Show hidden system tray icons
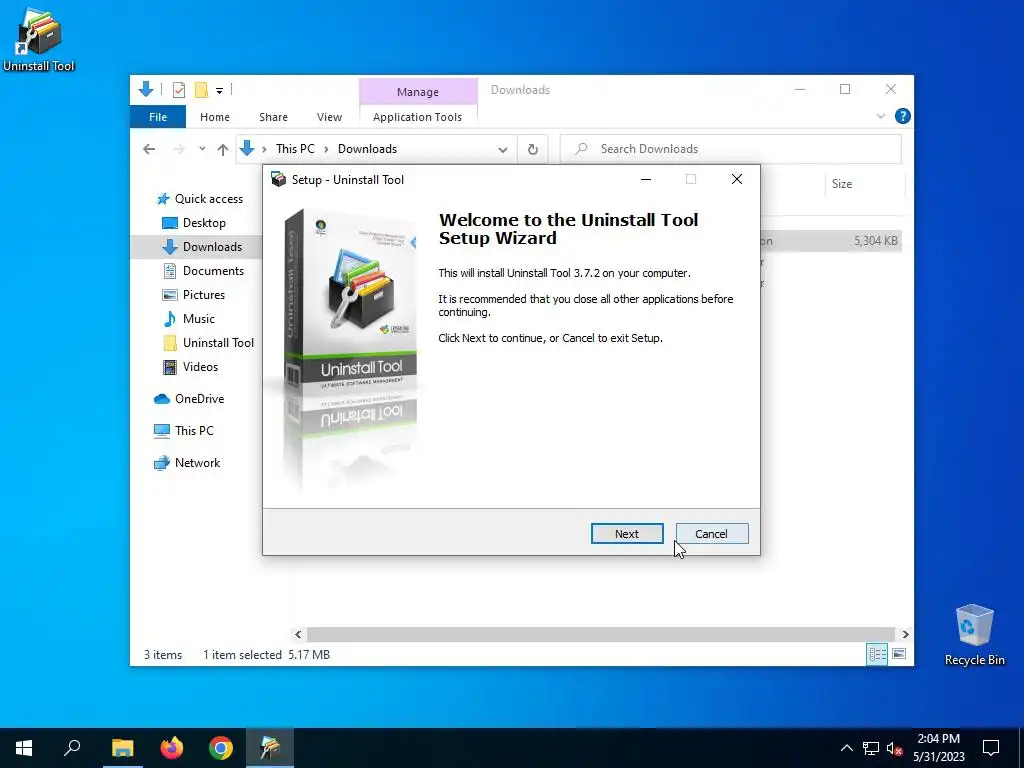The image size is (1024, 768). point(846,748)
